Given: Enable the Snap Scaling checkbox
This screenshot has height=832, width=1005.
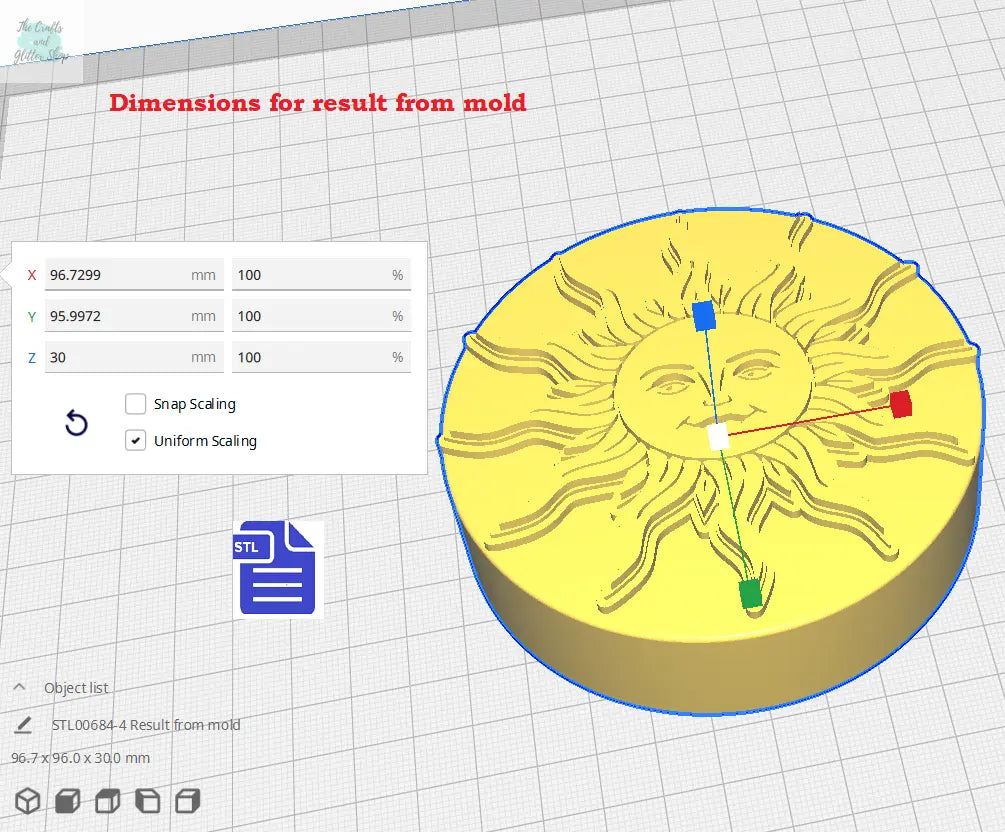Looking at the screenshot, I should 136,404.
